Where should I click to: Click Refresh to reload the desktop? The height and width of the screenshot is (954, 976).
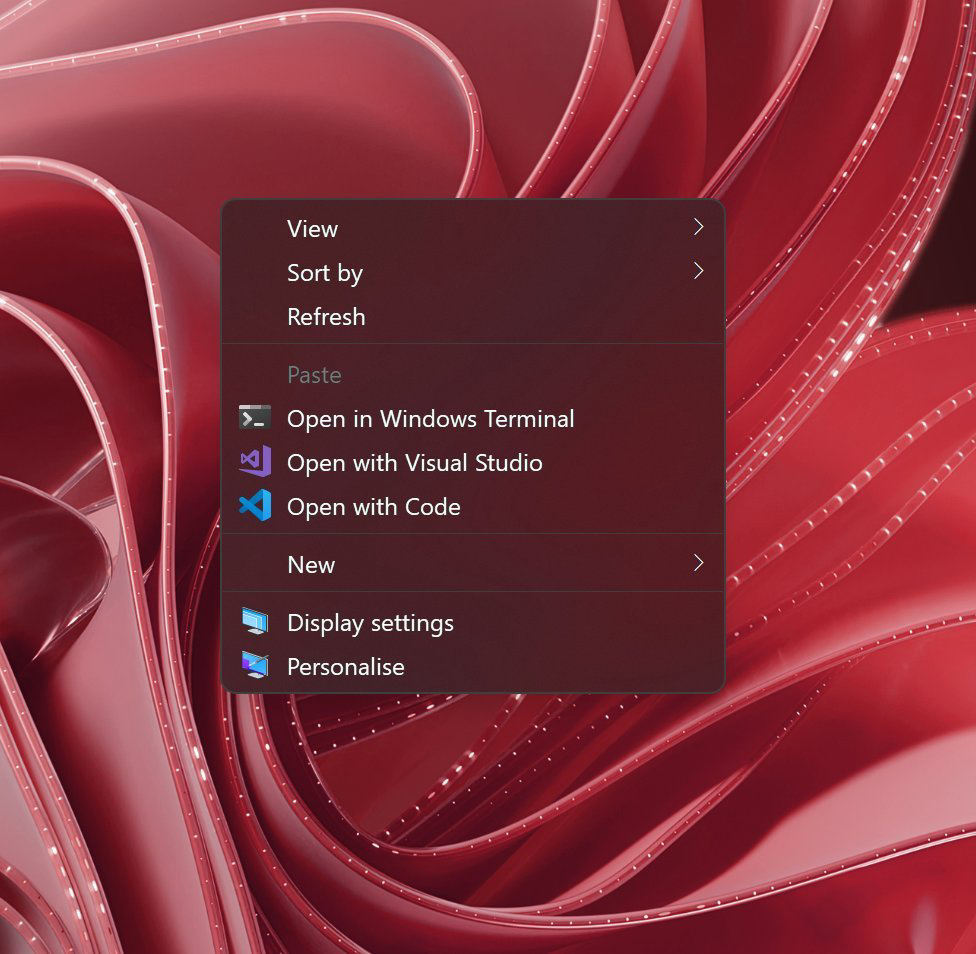[326, 316]
